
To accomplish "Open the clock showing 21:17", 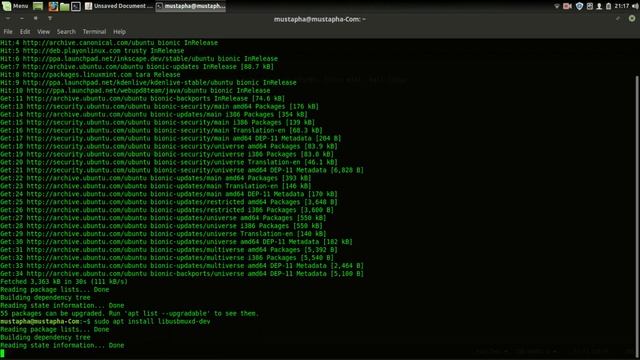I will point(622,6).
